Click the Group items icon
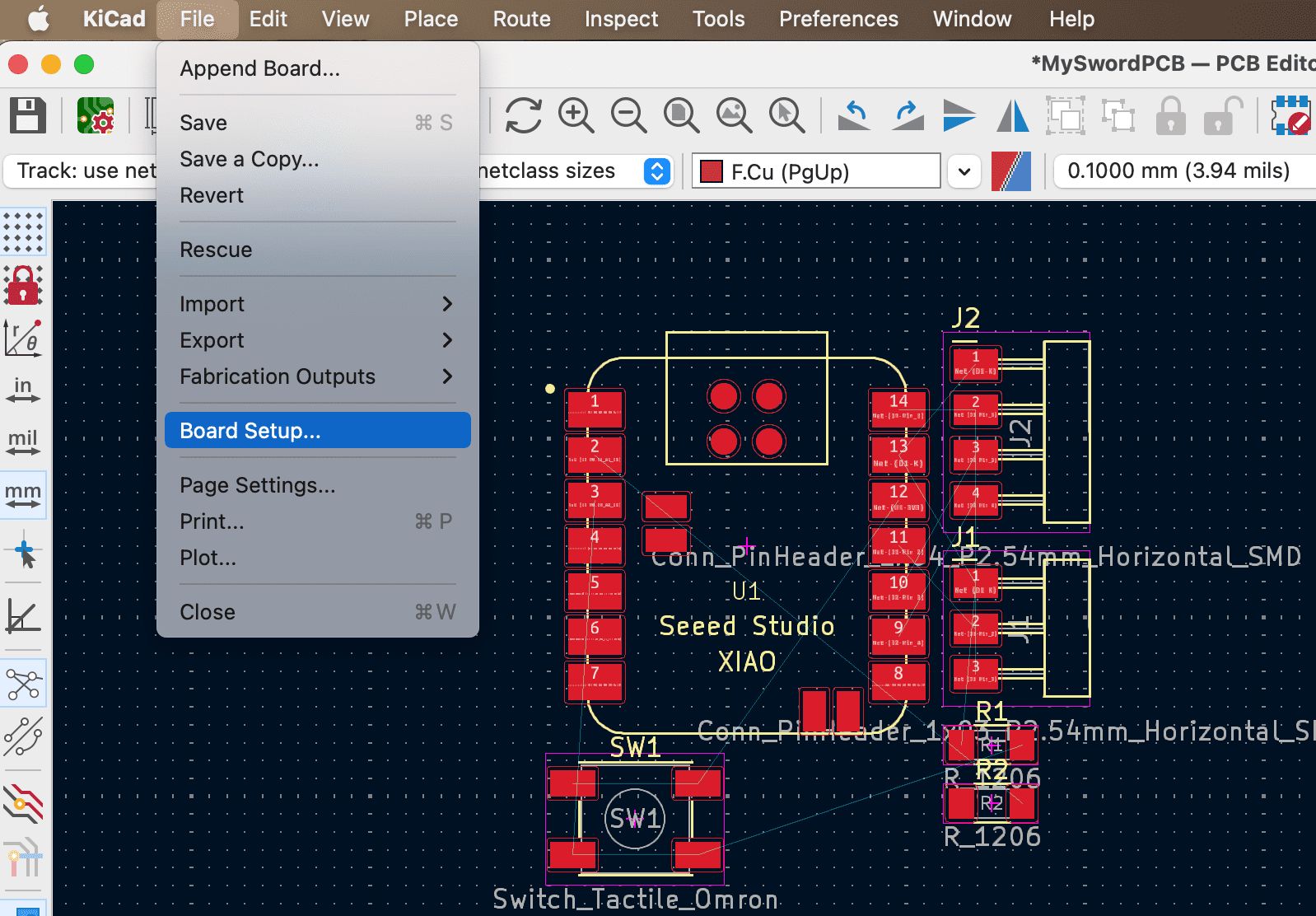The image size is (1316, 916). [1066, 115]
